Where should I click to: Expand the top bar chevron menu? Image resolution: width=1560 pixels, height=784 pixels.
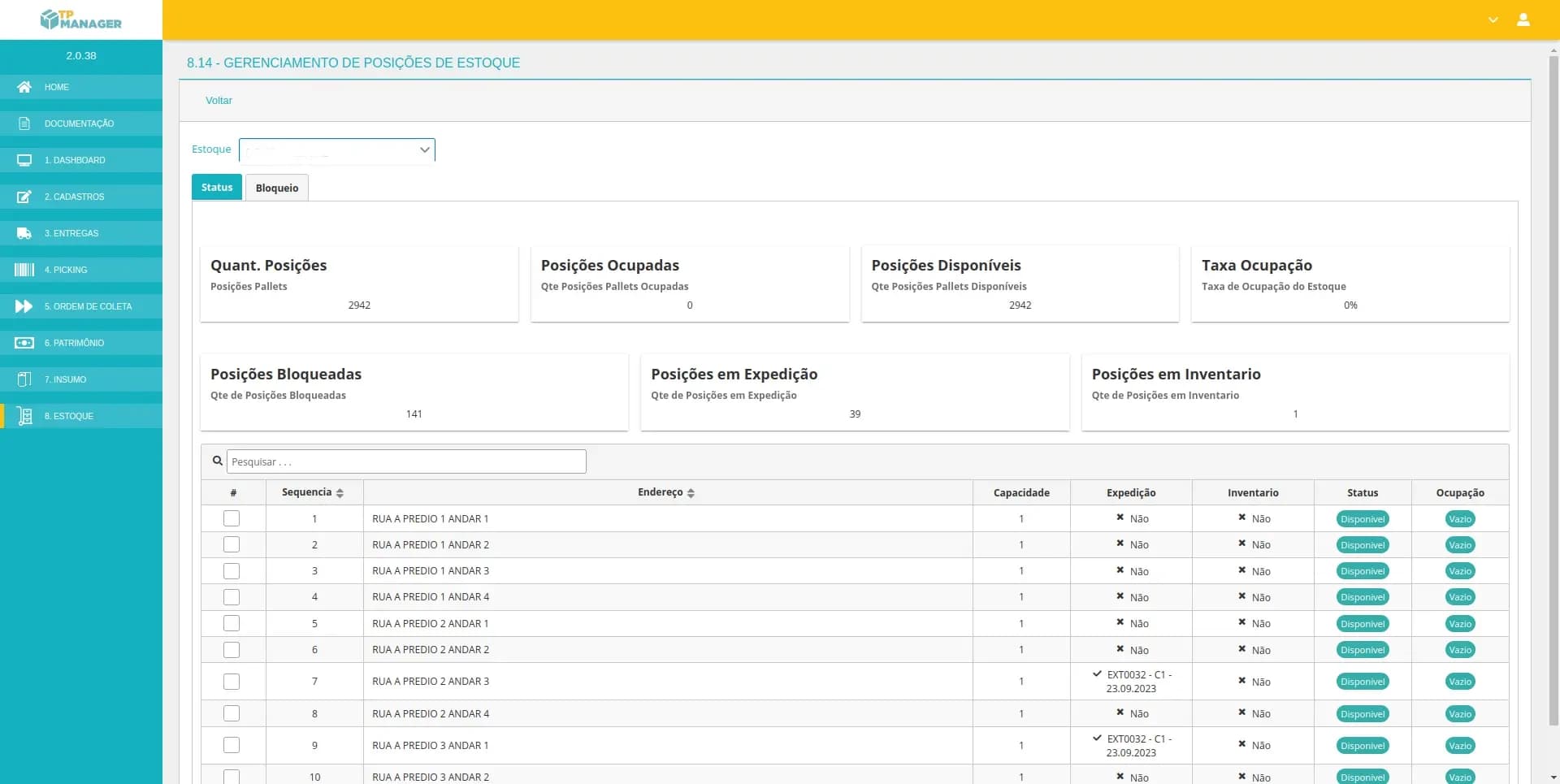click(1493, 19)
